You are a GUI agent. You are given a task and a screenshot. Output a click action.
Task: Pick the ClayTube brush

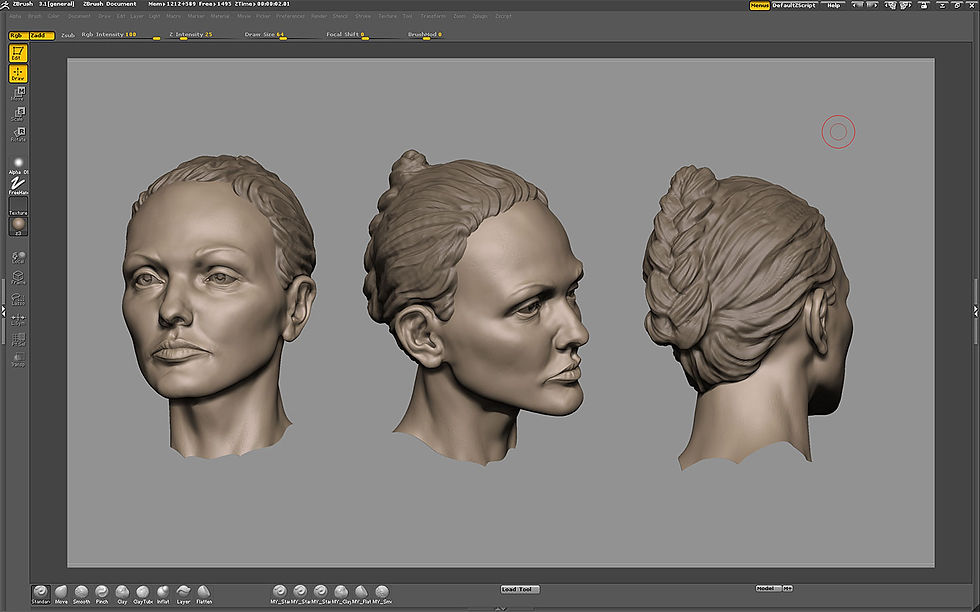pos(143,593)
